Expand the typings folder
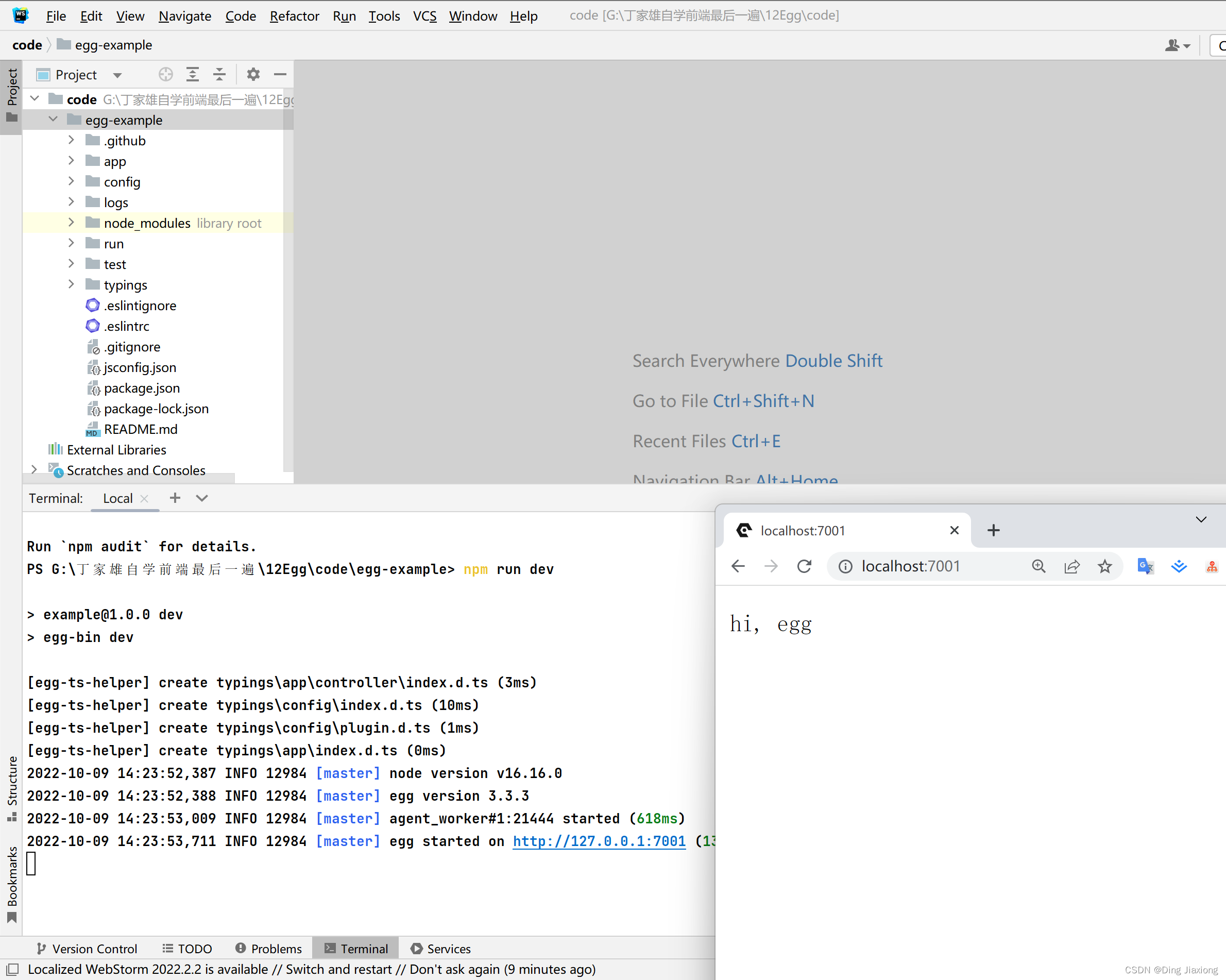The image size is (1226, 980). [x=71, y=284]
